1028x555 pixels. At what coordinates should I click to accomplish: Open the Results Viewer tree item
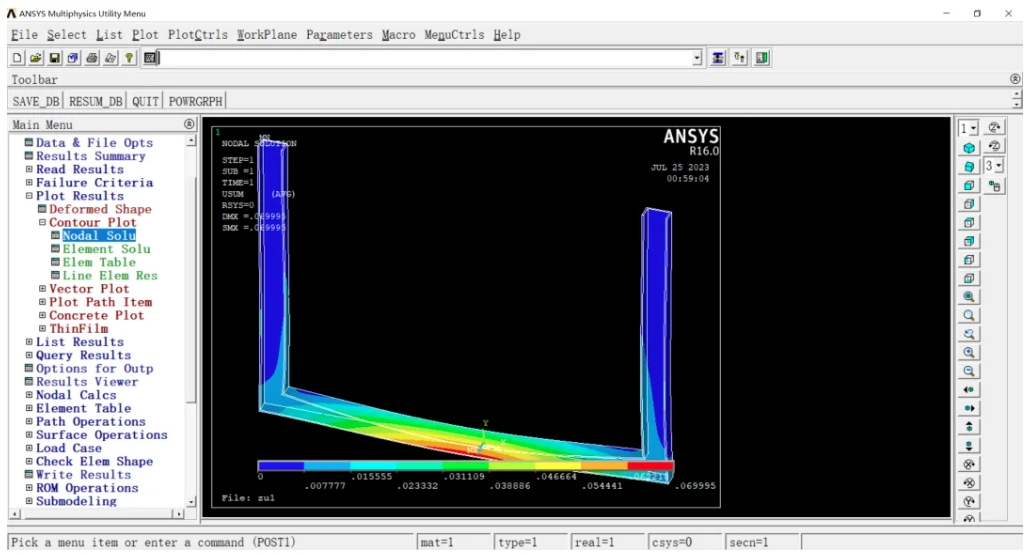click(87, 381)
